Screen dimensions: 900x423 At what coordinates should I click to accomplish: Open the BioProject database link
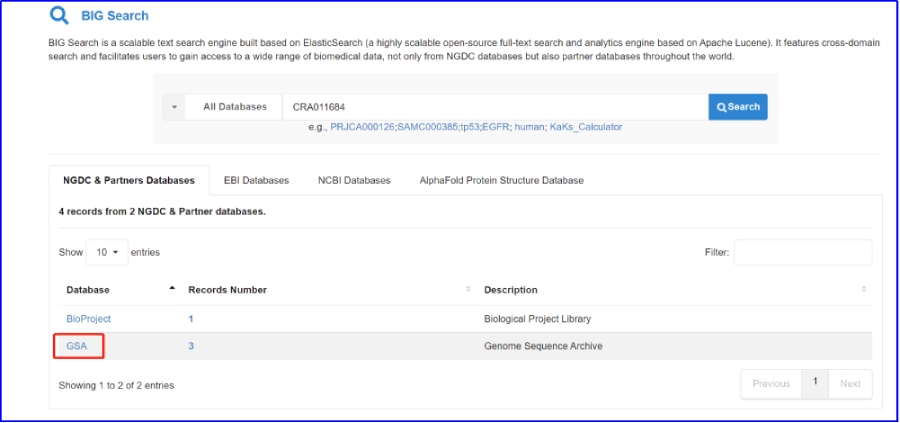(88, 319)
